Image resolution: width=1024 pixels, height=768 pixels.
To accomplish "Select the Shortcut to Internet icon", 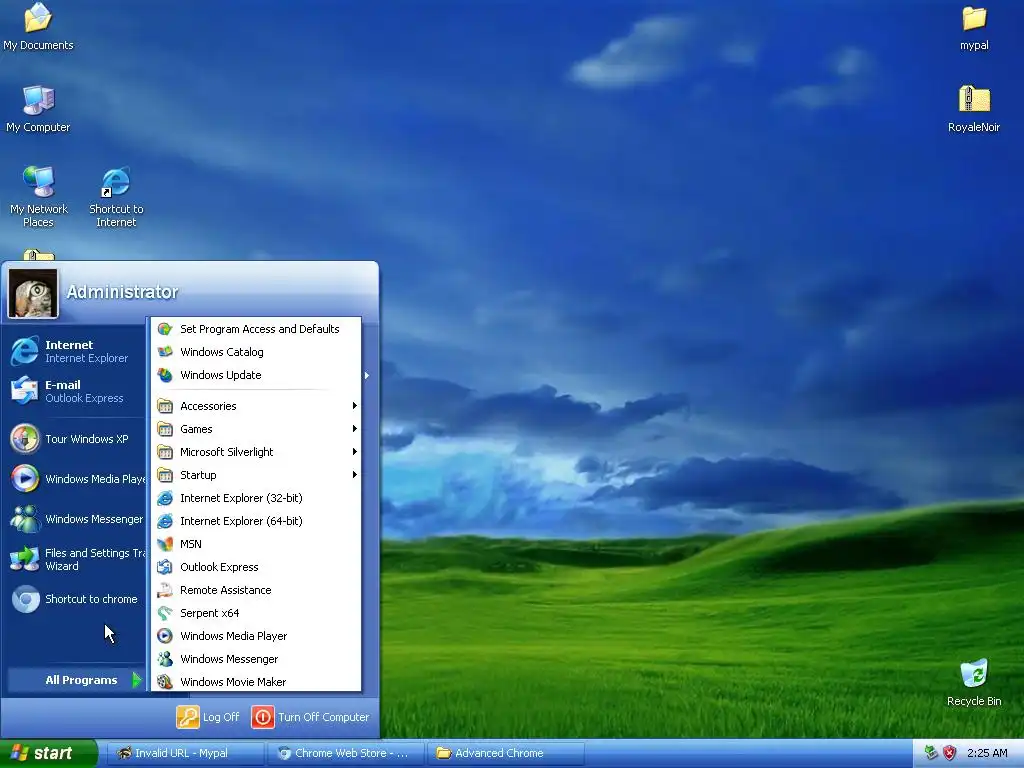I will [x=116, y=196].
